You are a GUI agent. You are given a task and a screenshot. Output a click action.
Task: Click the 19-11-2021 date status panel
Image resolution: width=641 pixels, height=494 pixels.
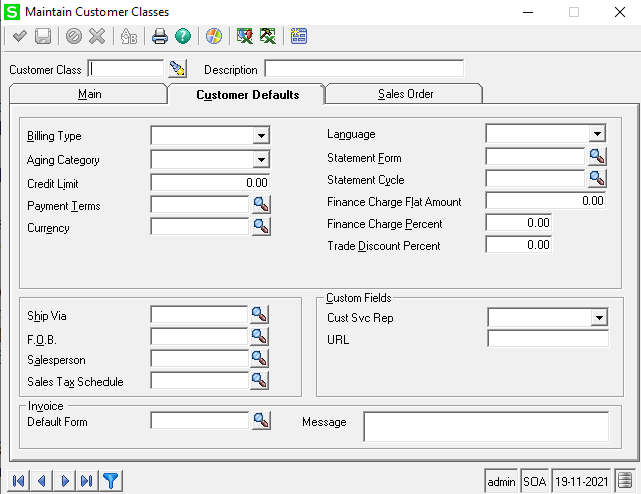point(581,481)
